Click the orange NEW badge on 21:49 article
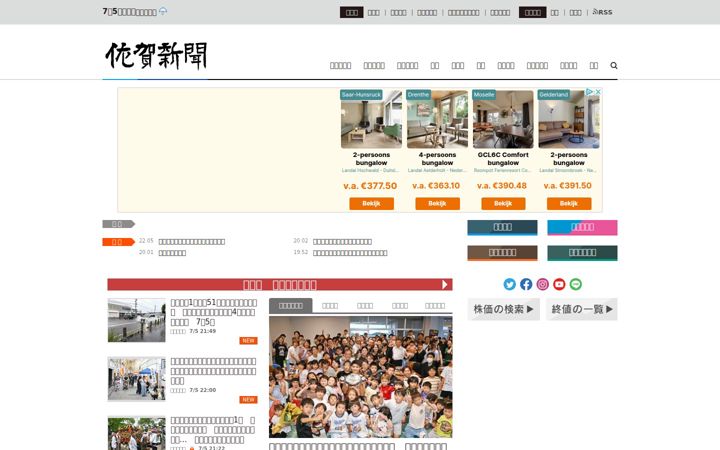The width and height of the screenshot is (720, 450). (x=248, y=341)
